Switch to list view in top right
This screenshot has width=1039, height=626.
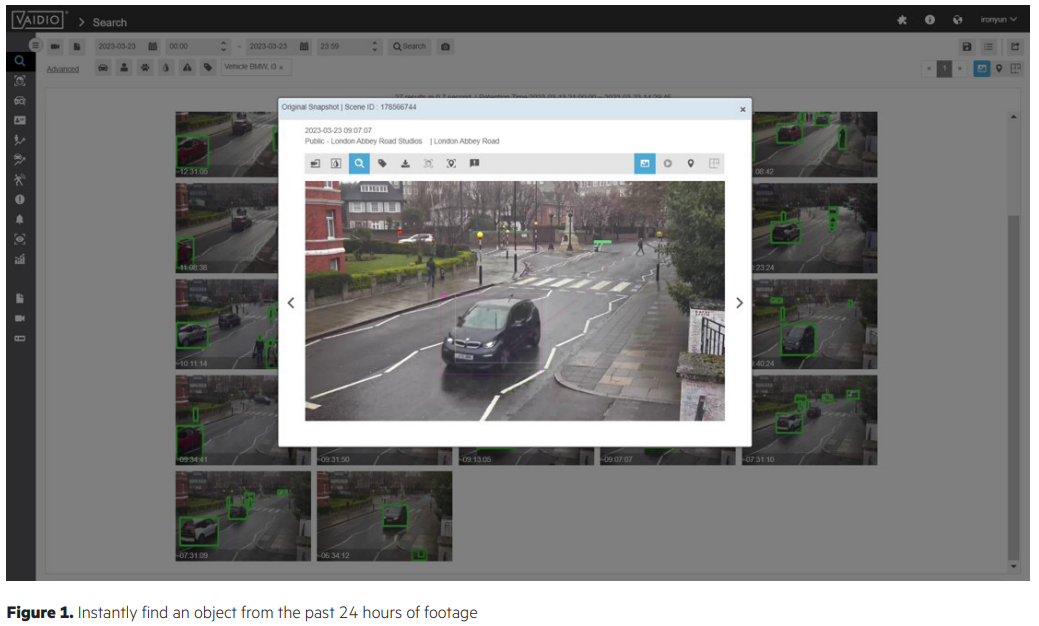tap(988, 46)
